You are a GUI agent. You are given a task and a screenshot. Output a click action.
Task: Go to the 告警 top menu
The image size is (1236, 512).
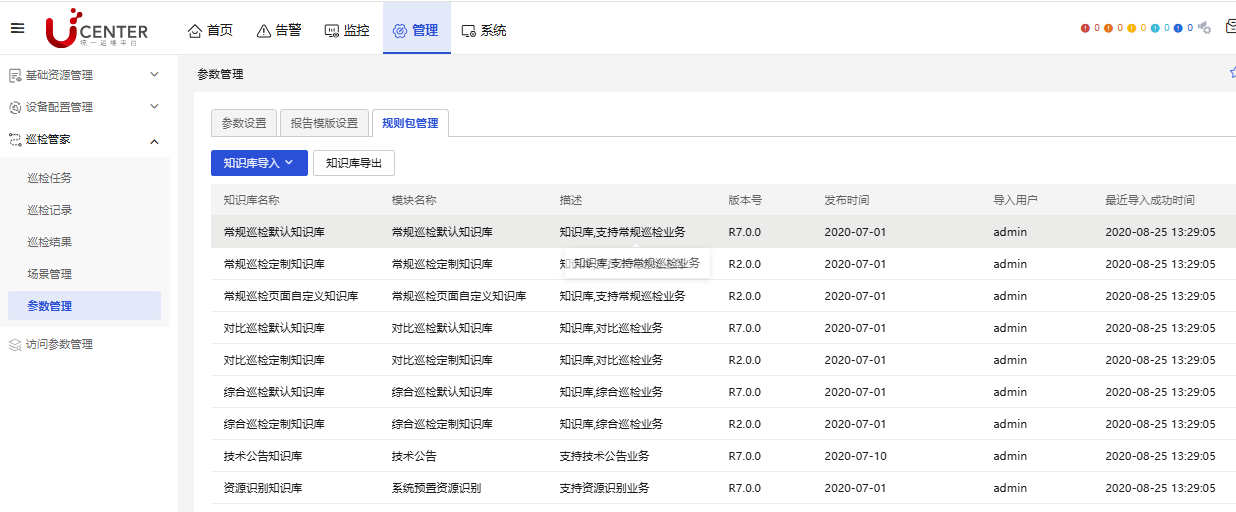tap(279, 30)
